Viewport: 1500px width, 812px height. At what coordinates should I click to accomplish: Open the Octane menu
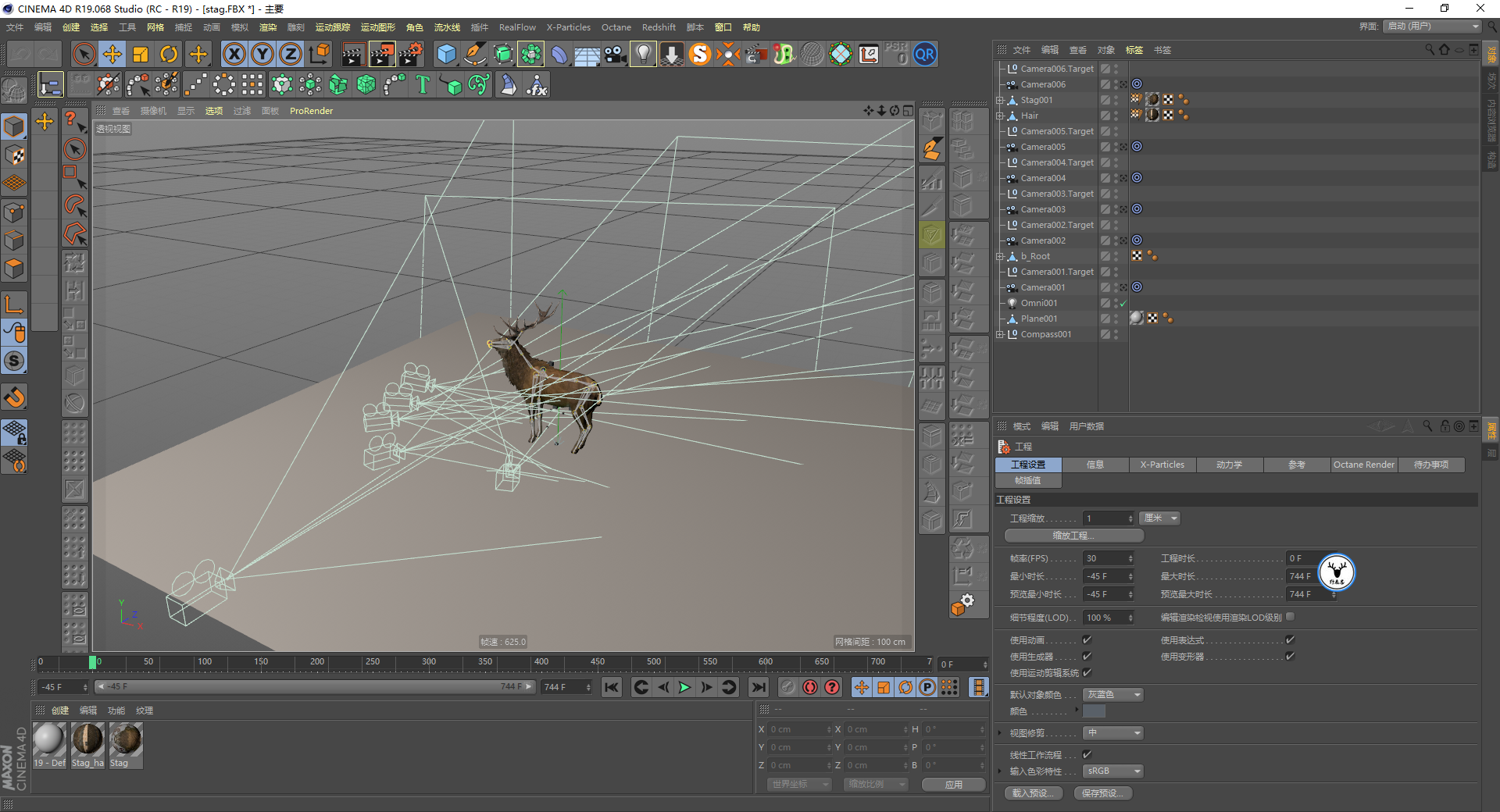tap(616, 27)
